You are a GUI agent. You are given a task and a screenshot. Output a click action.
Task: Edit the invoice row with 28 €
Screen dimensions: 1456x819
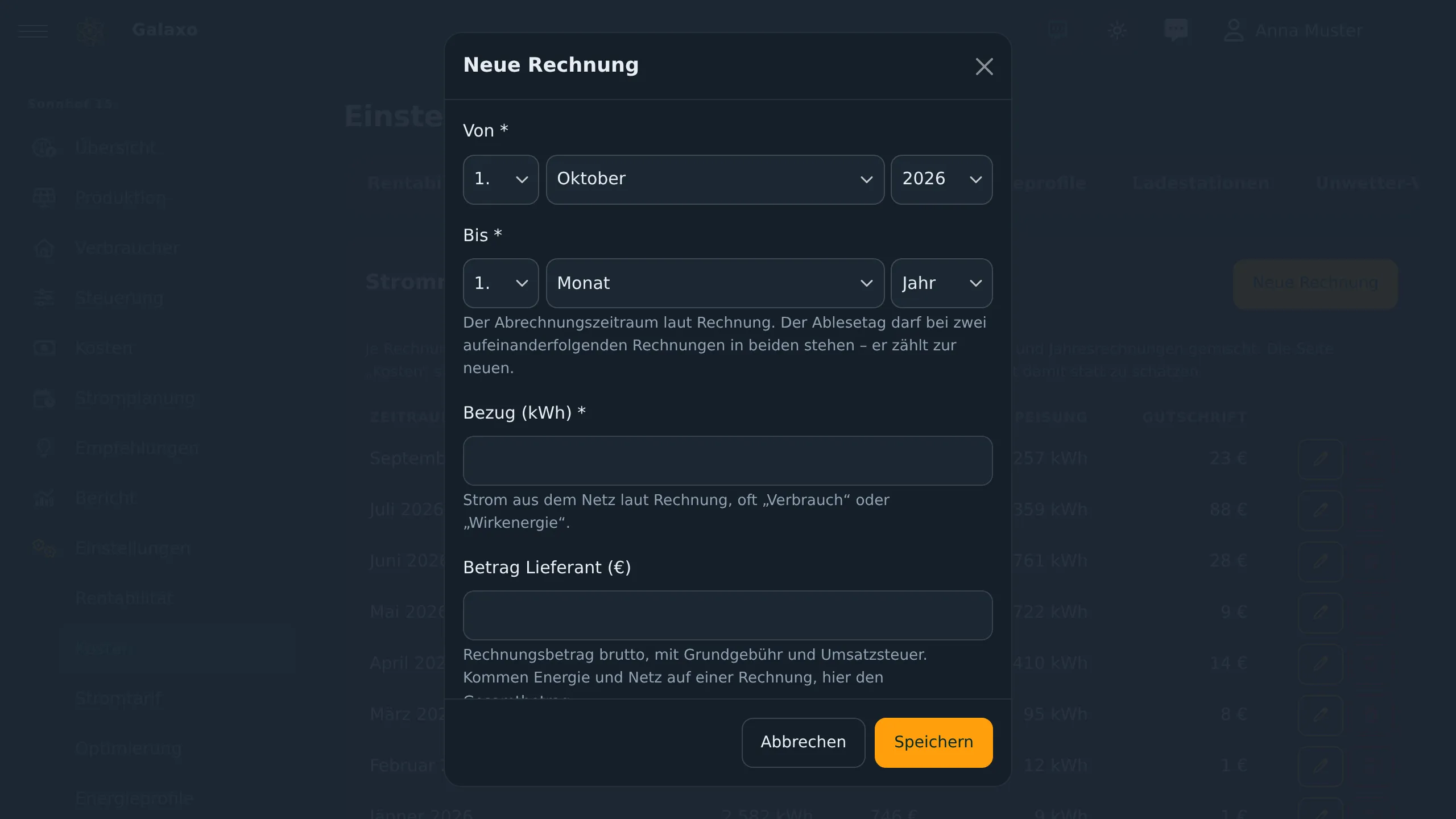click(1320, 561)
